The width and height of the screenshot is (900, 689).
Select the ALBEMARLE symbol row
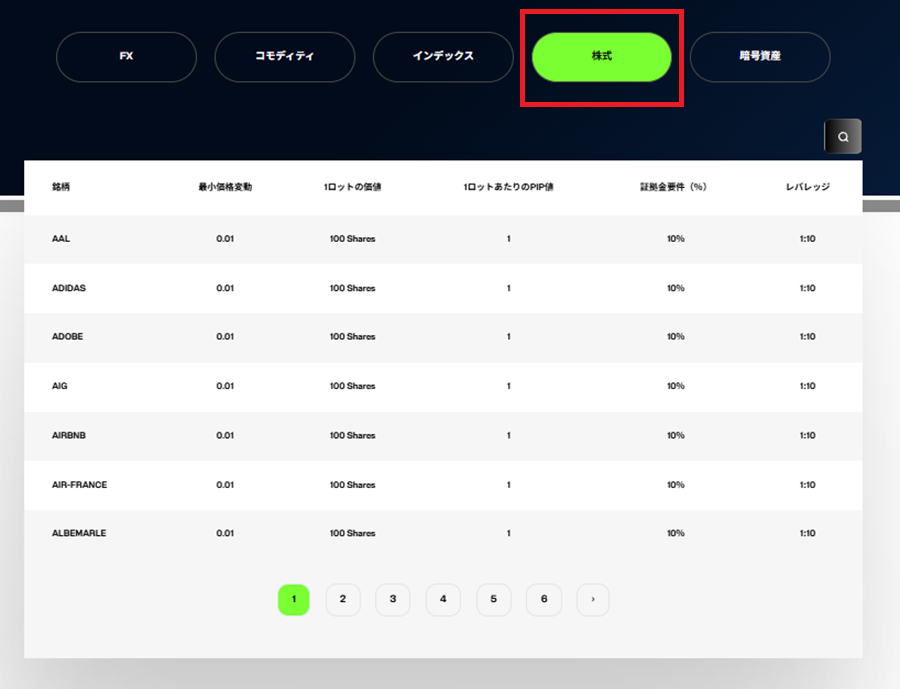coord(443,533)
